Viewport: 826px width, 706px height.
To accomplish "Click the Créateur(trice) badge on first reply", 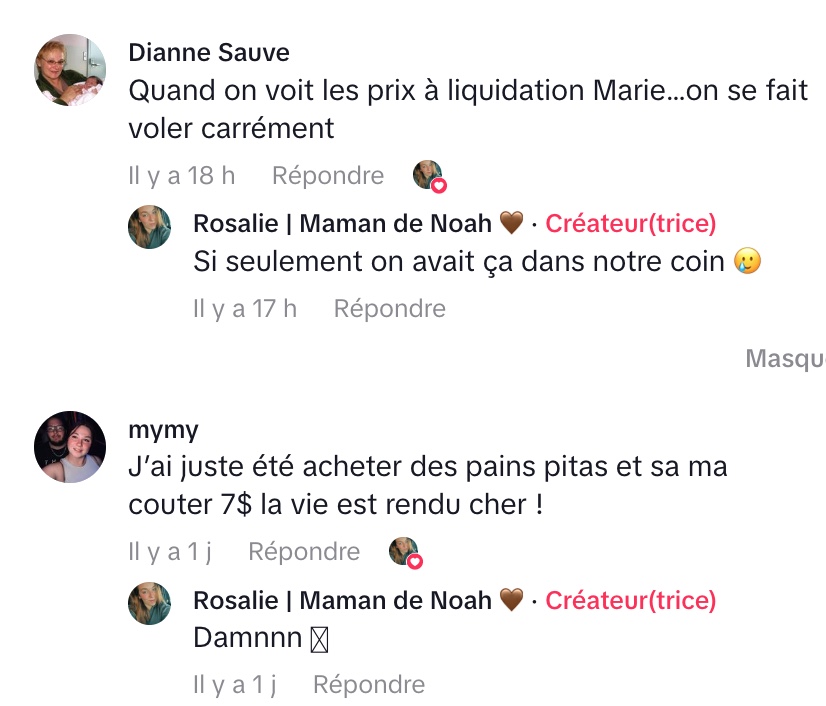I will pos(630,224).
